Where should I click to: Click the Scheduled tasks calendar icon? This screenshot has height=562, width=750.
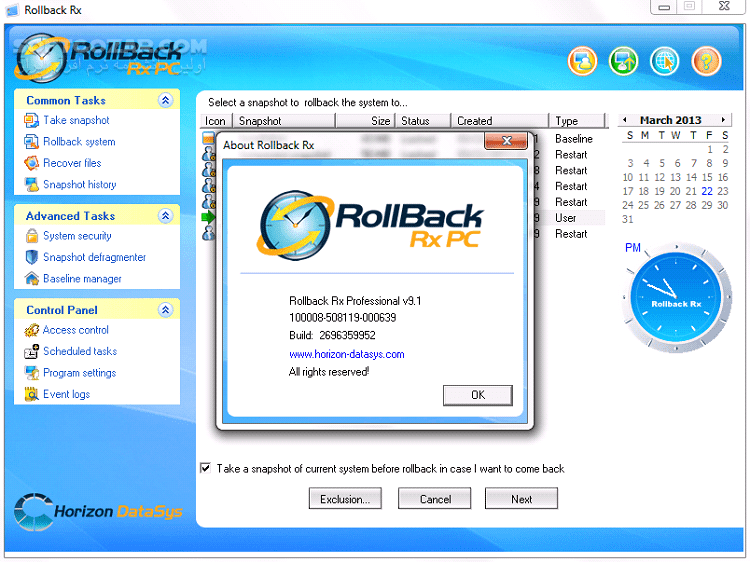[32, 352]
